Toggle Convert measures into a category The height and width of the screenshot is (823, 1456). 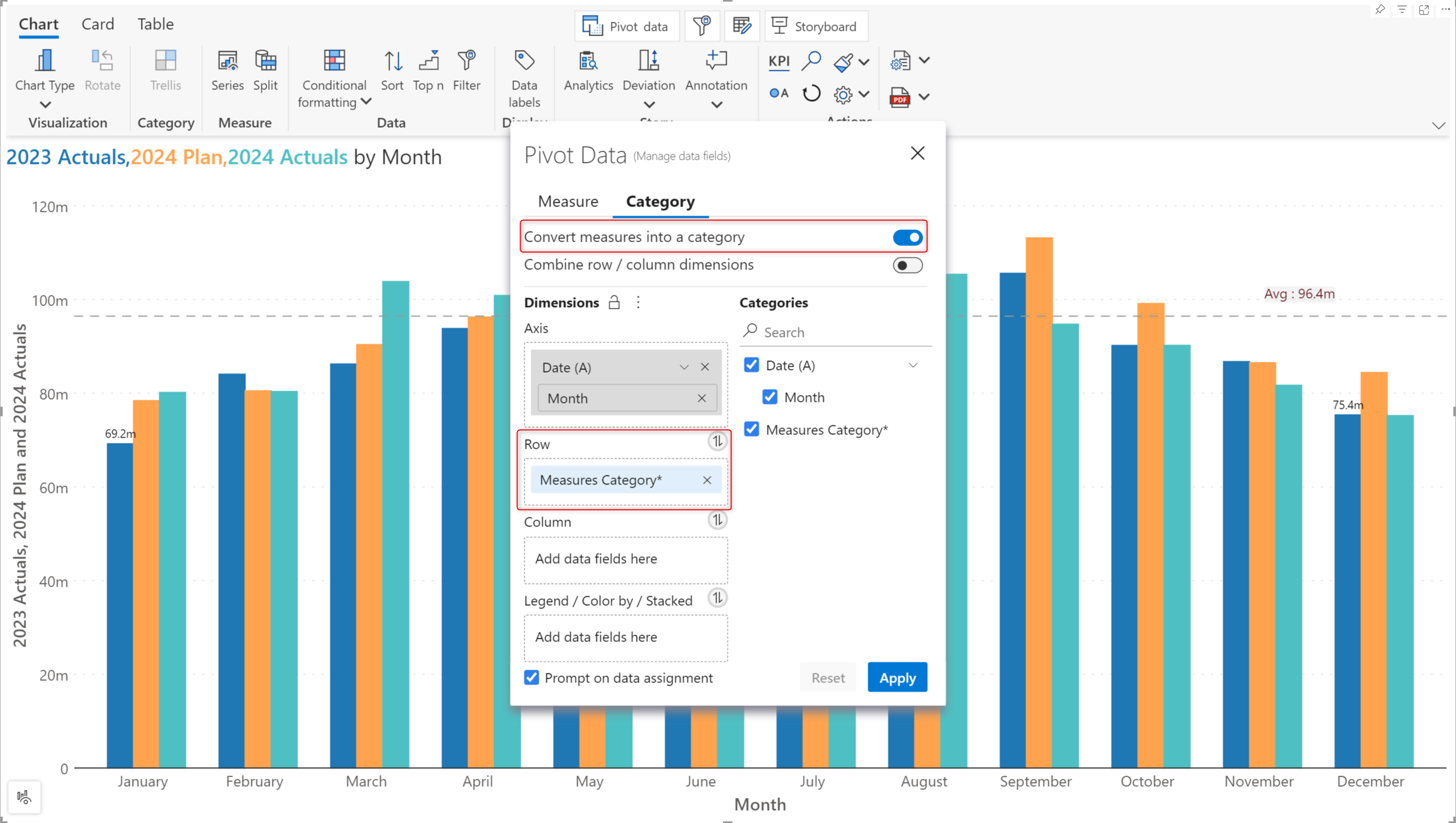click(x=907, y=237)
